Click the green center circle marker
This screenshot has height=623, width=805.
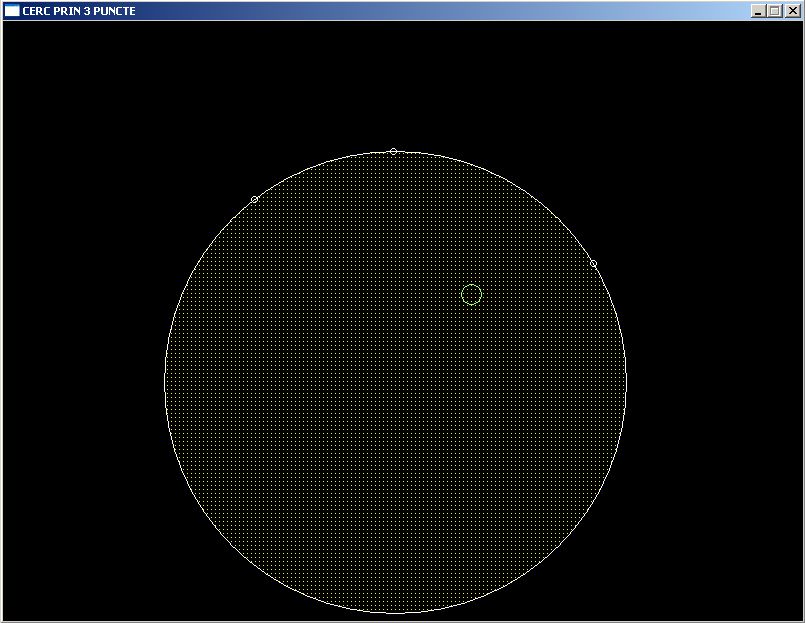(471, 294)
